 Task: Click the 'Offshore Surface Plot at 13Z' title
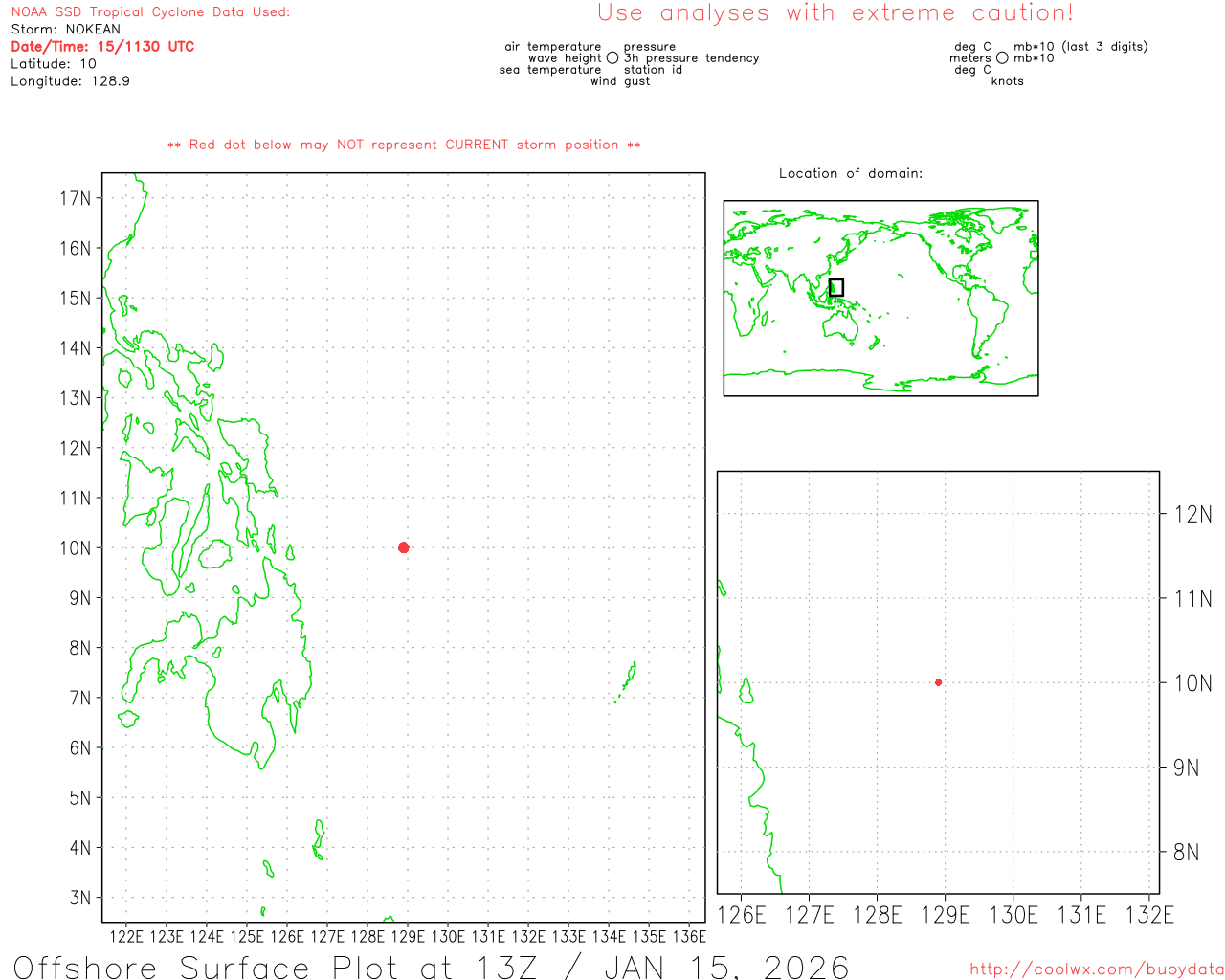(431, 967)
